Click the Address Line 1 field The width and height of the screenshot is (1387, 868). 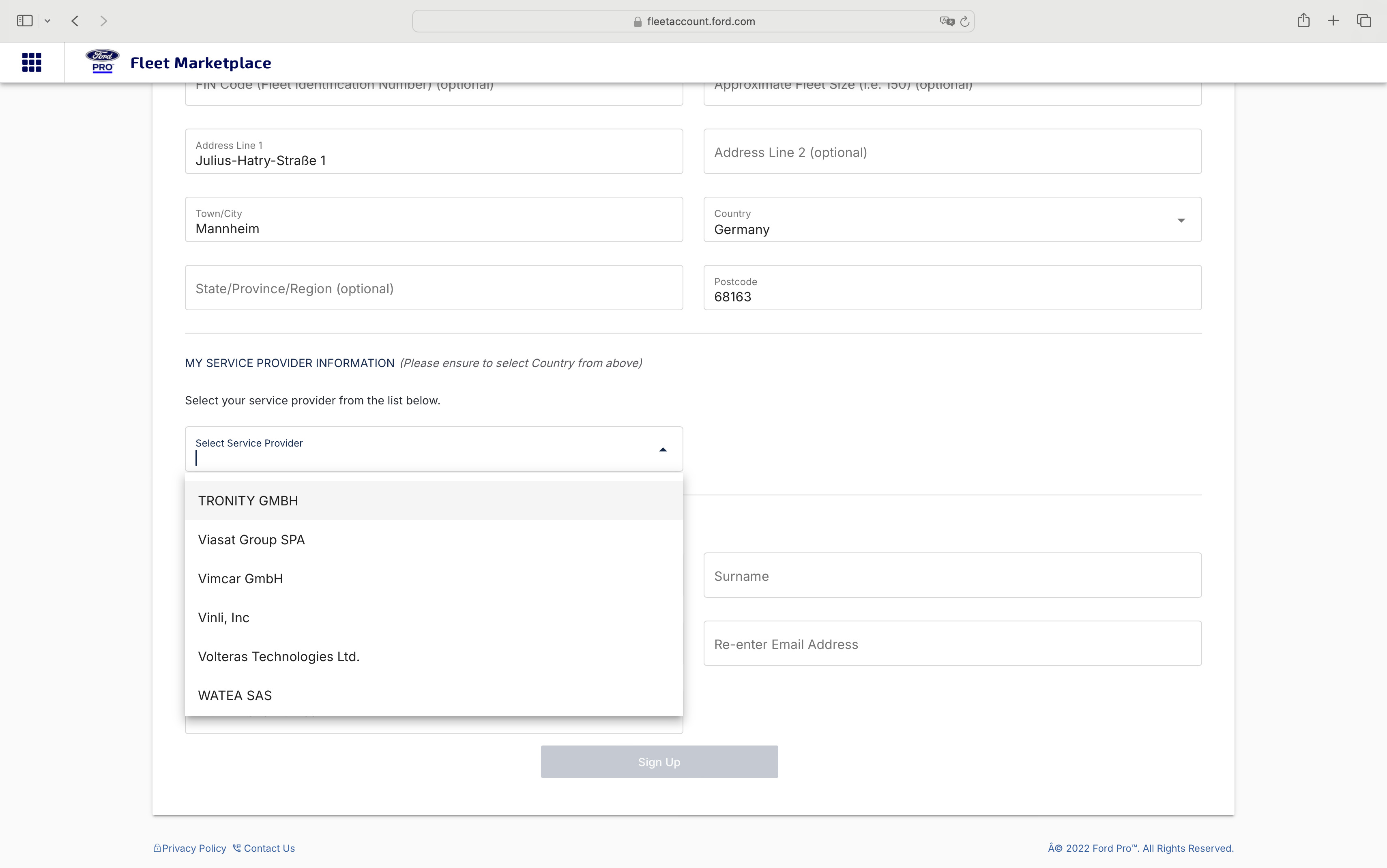pyautogui.click(x=434, y=152)
